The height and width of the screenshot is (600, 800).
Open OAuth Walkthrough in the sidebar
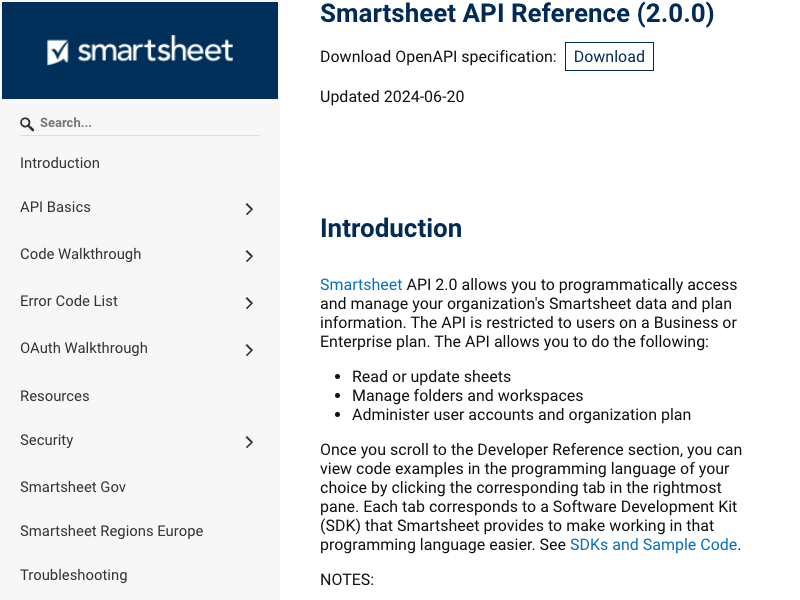(x=84, y=348)
